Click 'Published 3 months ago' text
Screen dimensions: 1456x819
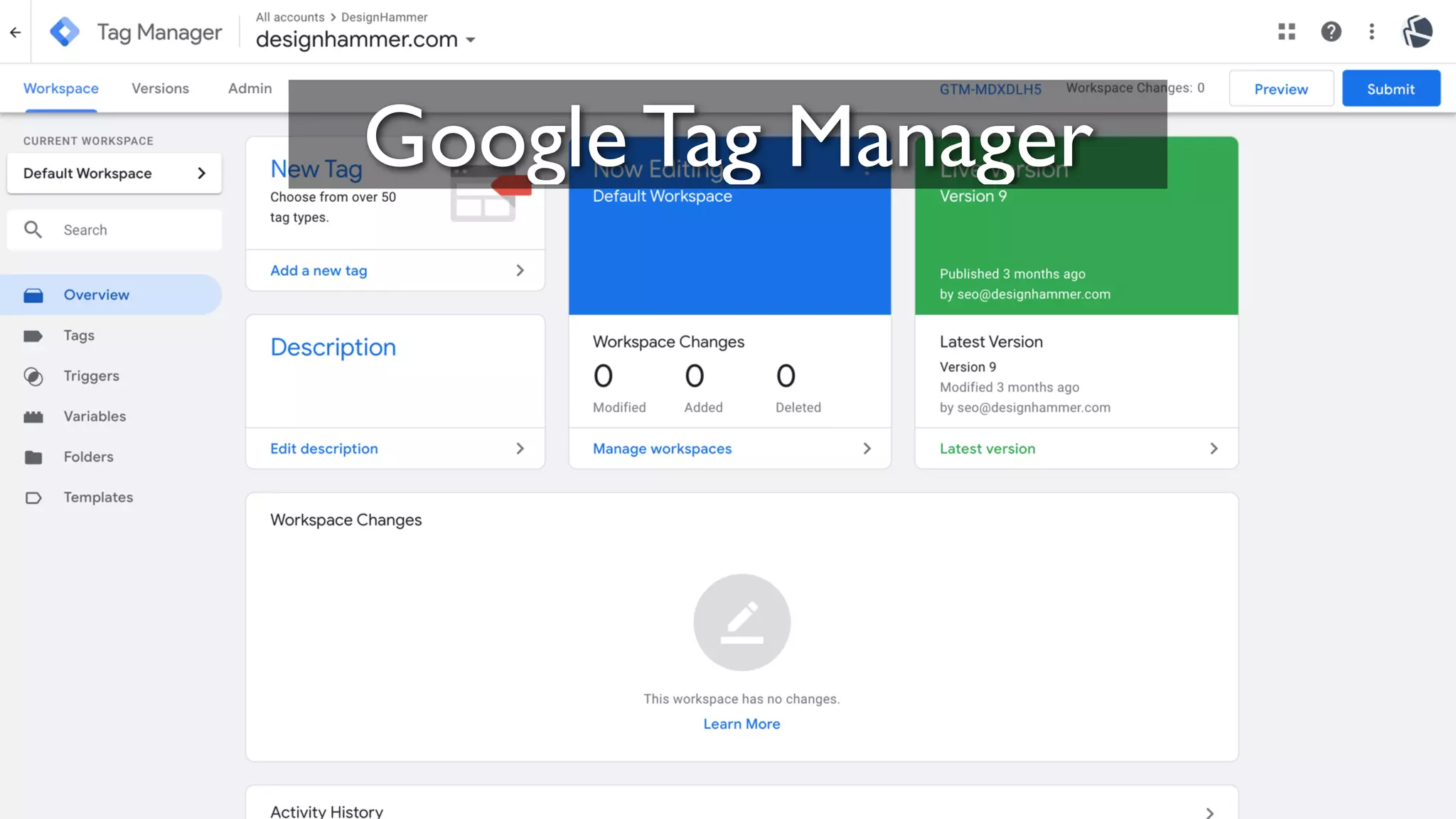(x=1012, y=274)
